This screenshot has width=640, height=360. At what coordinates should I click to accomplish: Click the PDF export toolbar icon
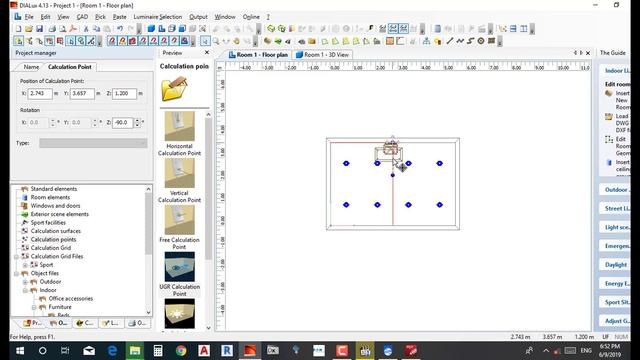pos(73,29)
